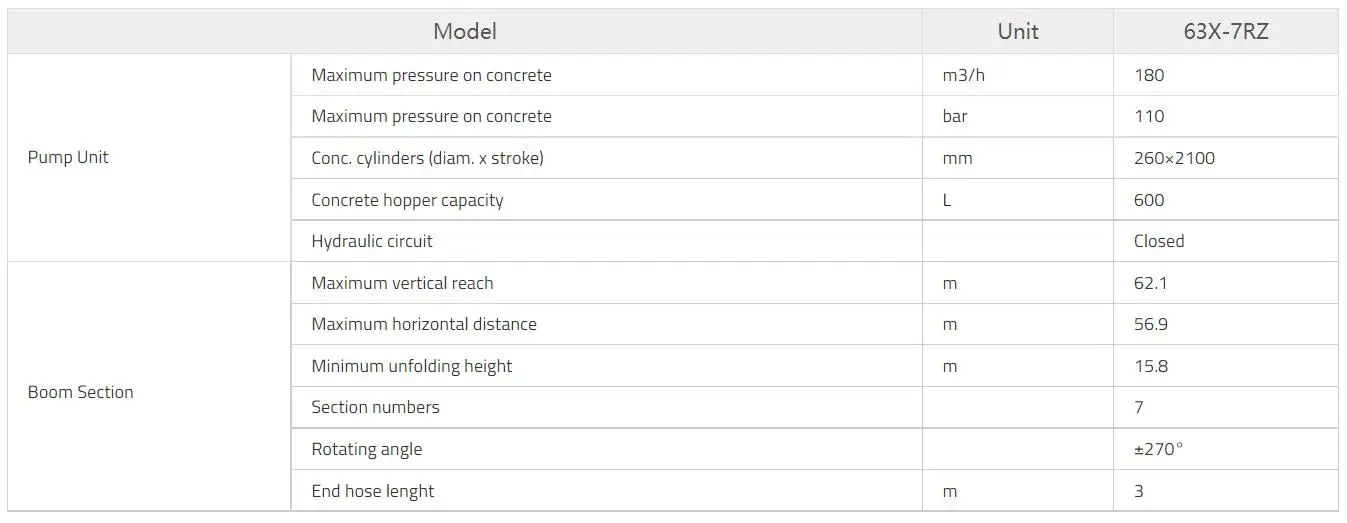Click the Minimum unfolding height label
Image resolution: width=1347 pixels, height=523 pixels.
coord(411,366)
